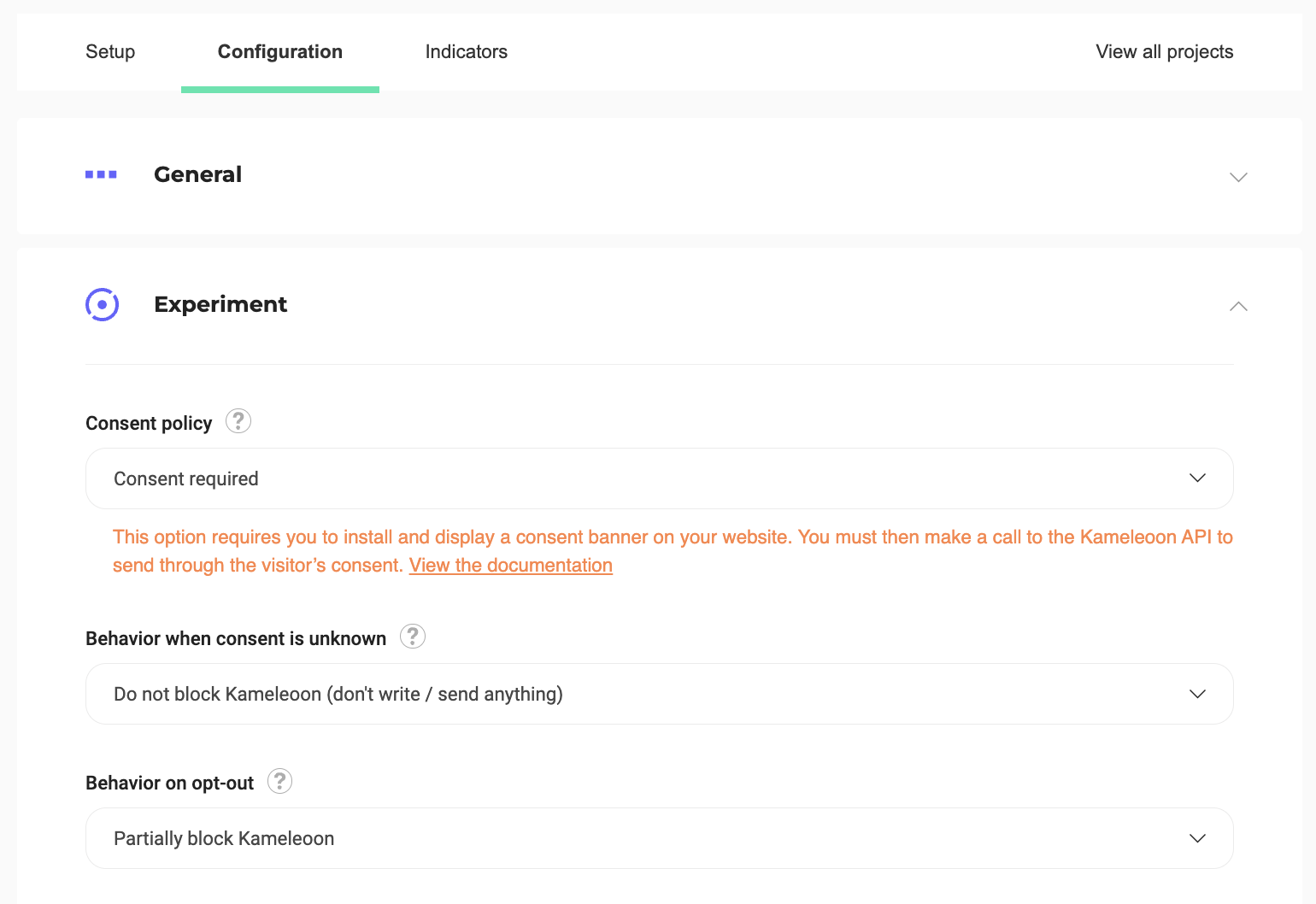Image resolution: width=1316 pixels, height=904 pixels.
Task: Switch to the Indicators tab
Action: coord(466,52)
